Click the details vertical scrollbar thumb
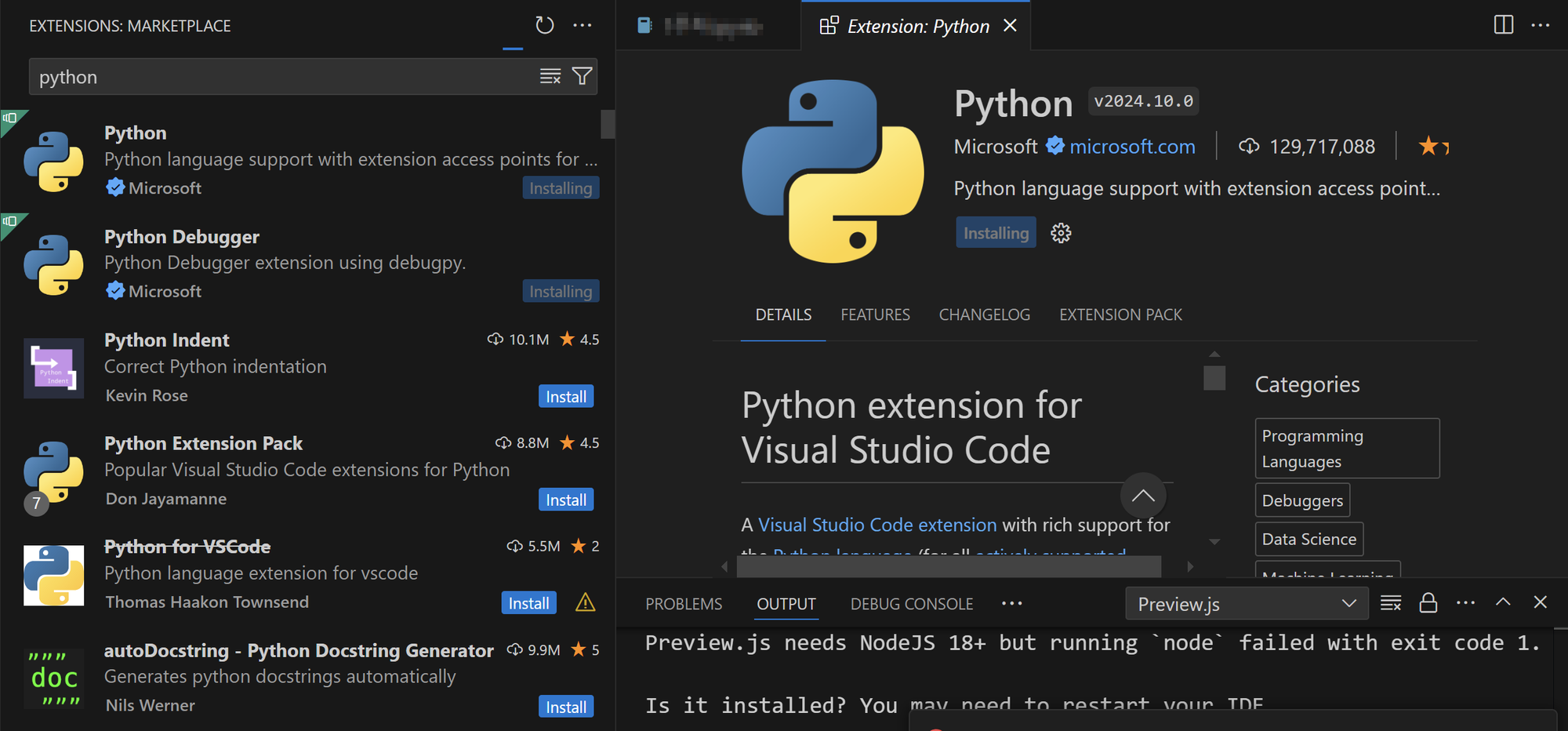 tap(1214, 378)
